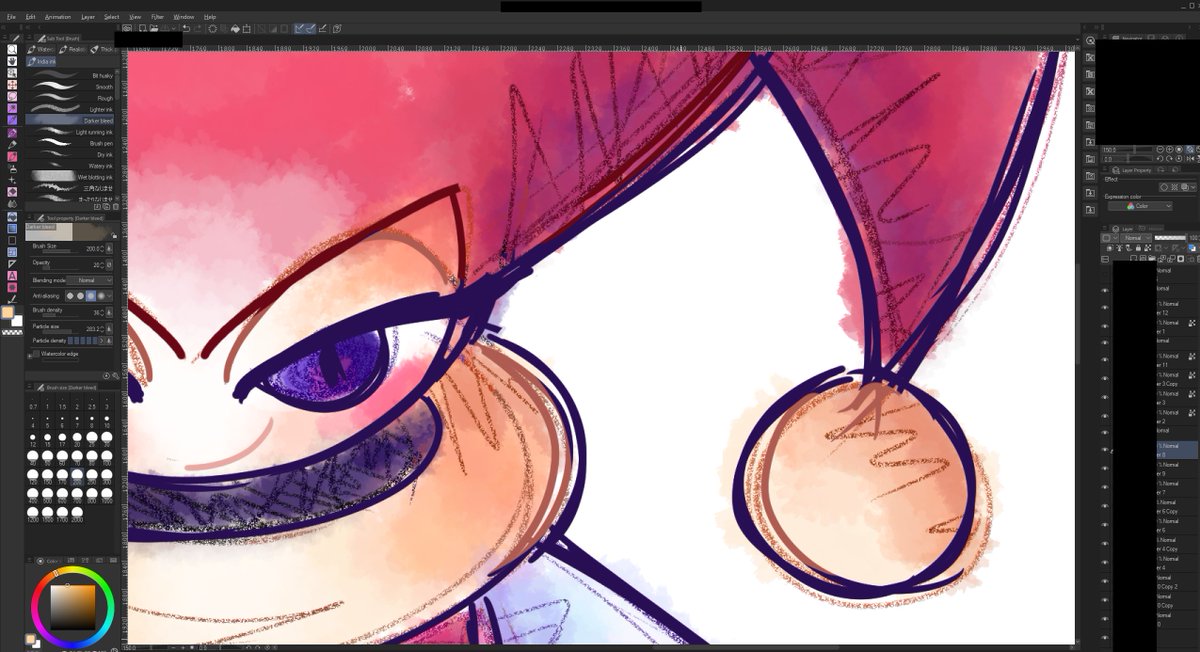Open the Blending mode dropdown in Tool property
The height and width of the screenshot is (652, 1200).
[x=89, y=280]
